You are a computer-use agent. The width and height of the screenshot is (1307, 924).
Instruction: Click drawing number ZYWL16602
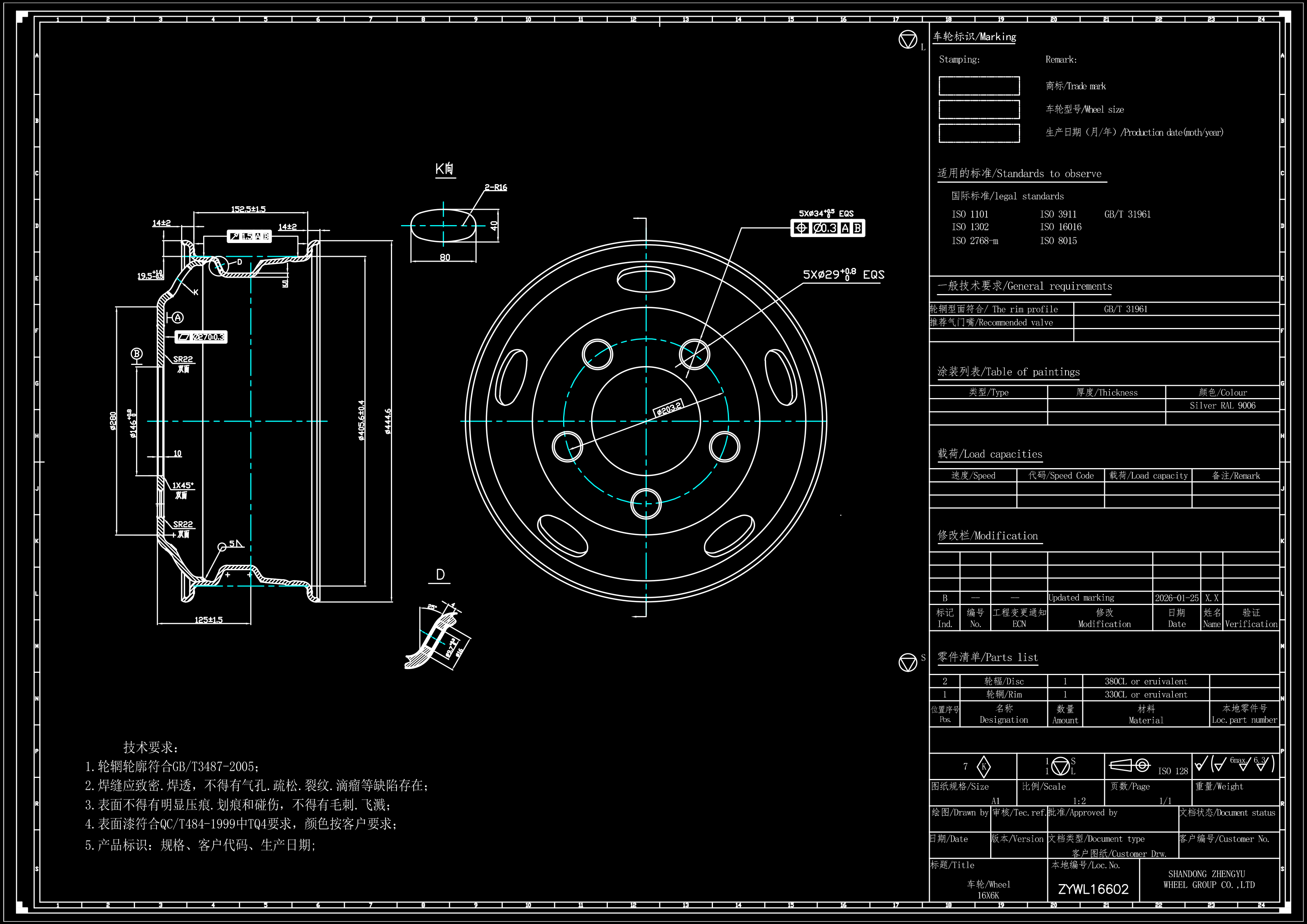[1093, 889]
